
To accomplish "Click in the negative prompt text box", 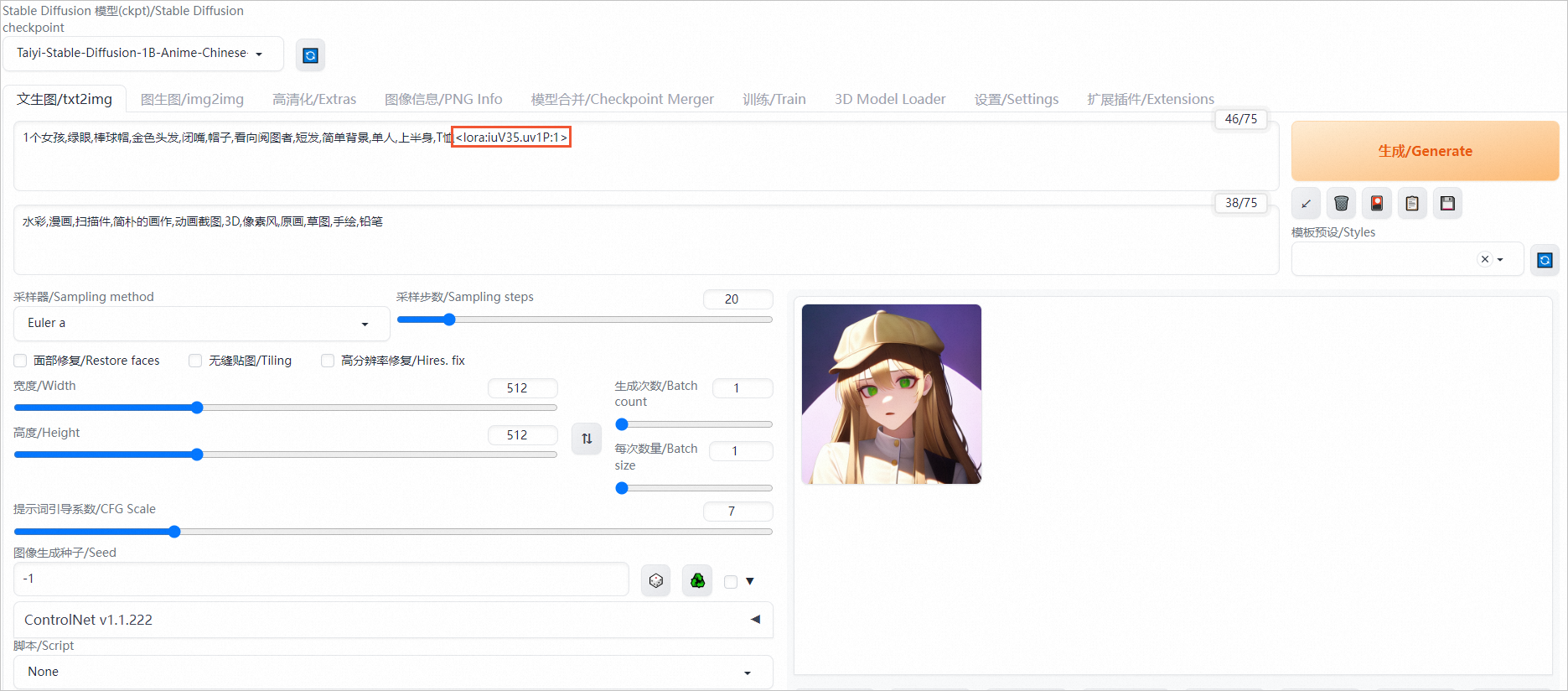I will [645, 240].
